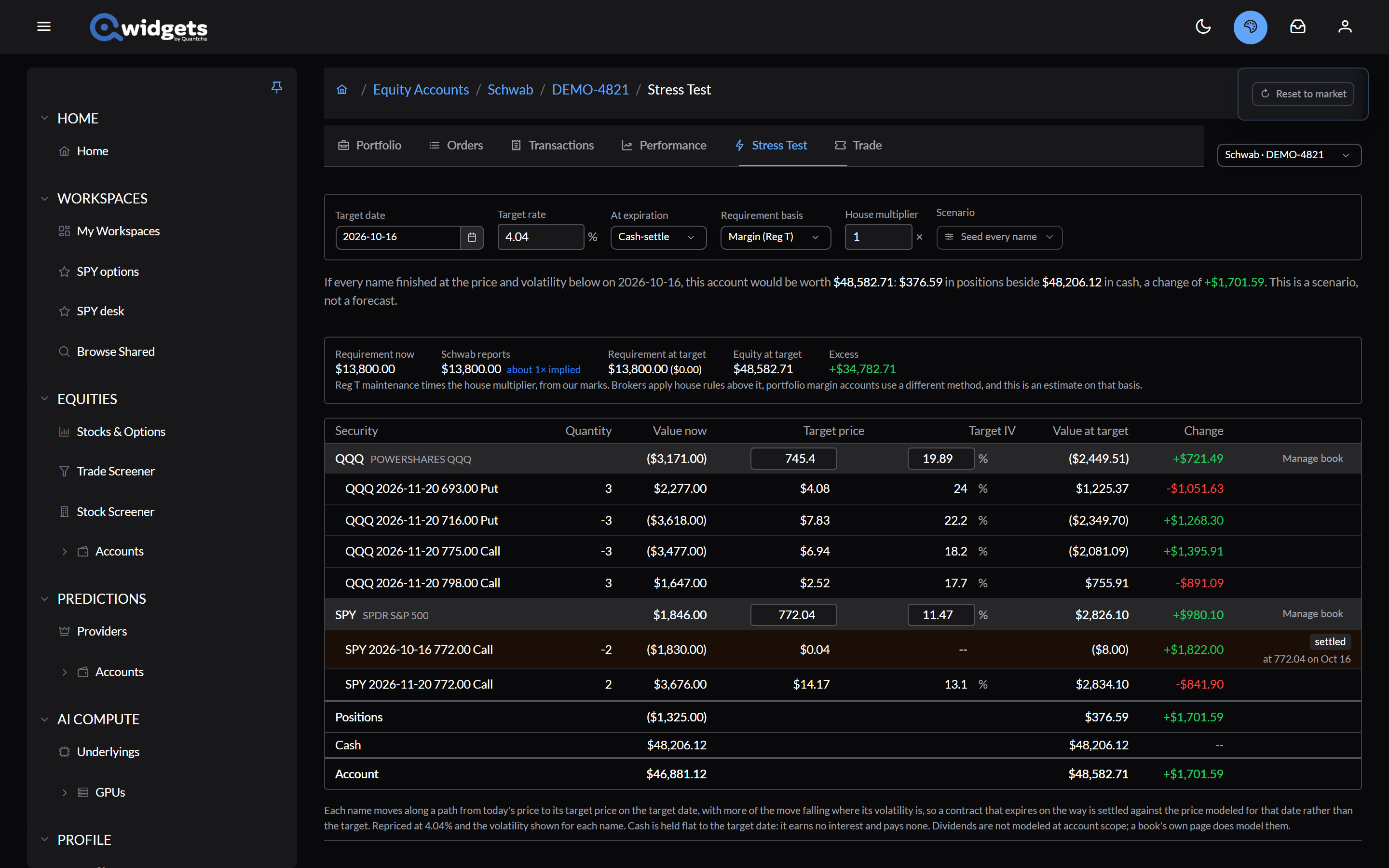Screen dimensions: 1389x868
Task: Expand the GPUs tree item
Action: 64,793
